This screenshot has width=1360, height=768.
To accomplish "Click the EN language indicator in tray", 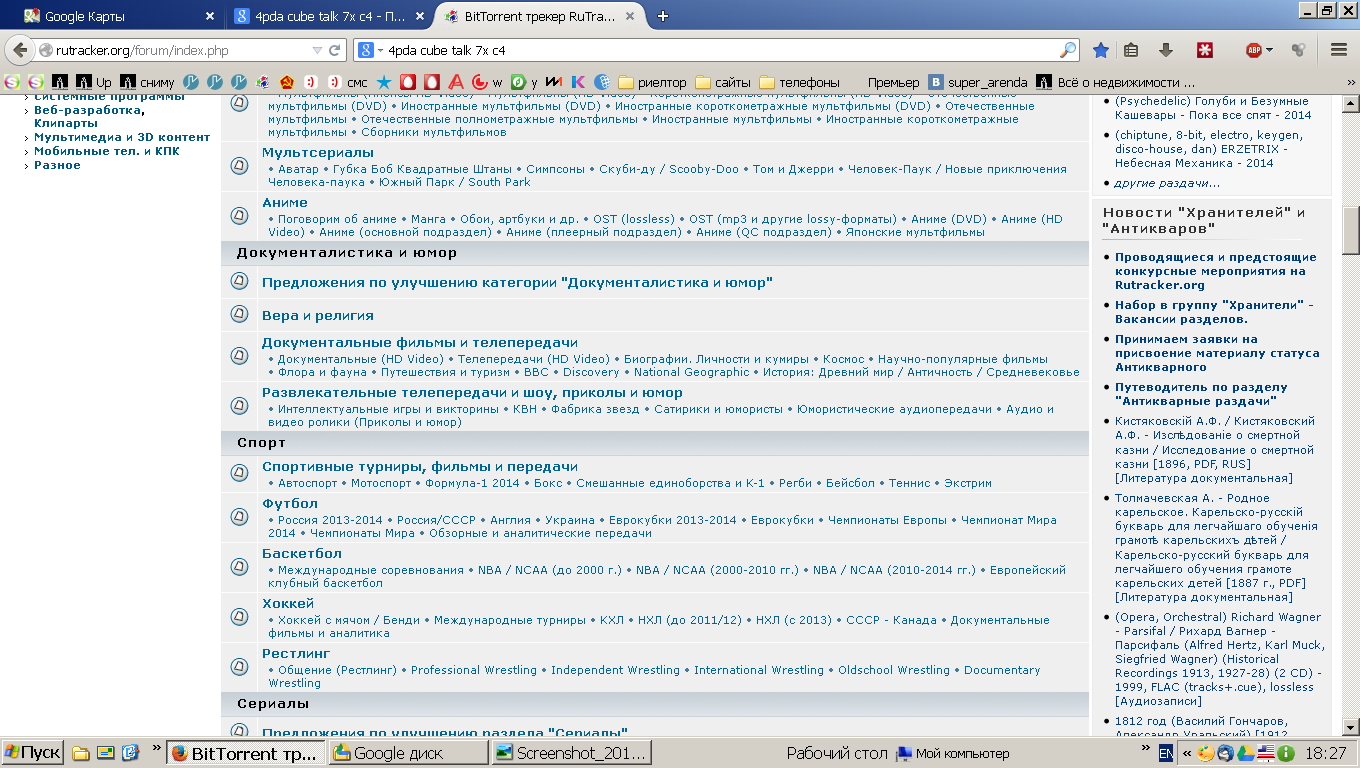I will coord(1166,753).
